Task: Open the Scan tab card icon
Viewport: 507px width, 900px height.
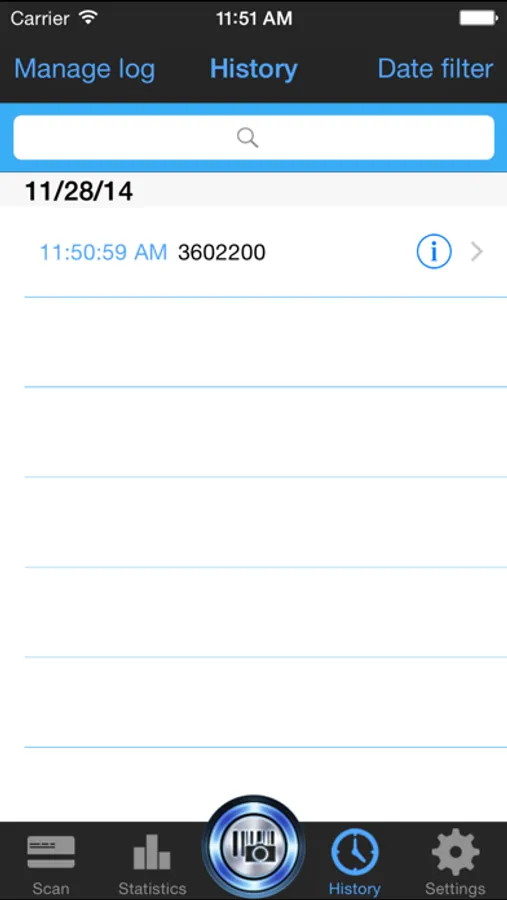Action: (x=51, y=852)
